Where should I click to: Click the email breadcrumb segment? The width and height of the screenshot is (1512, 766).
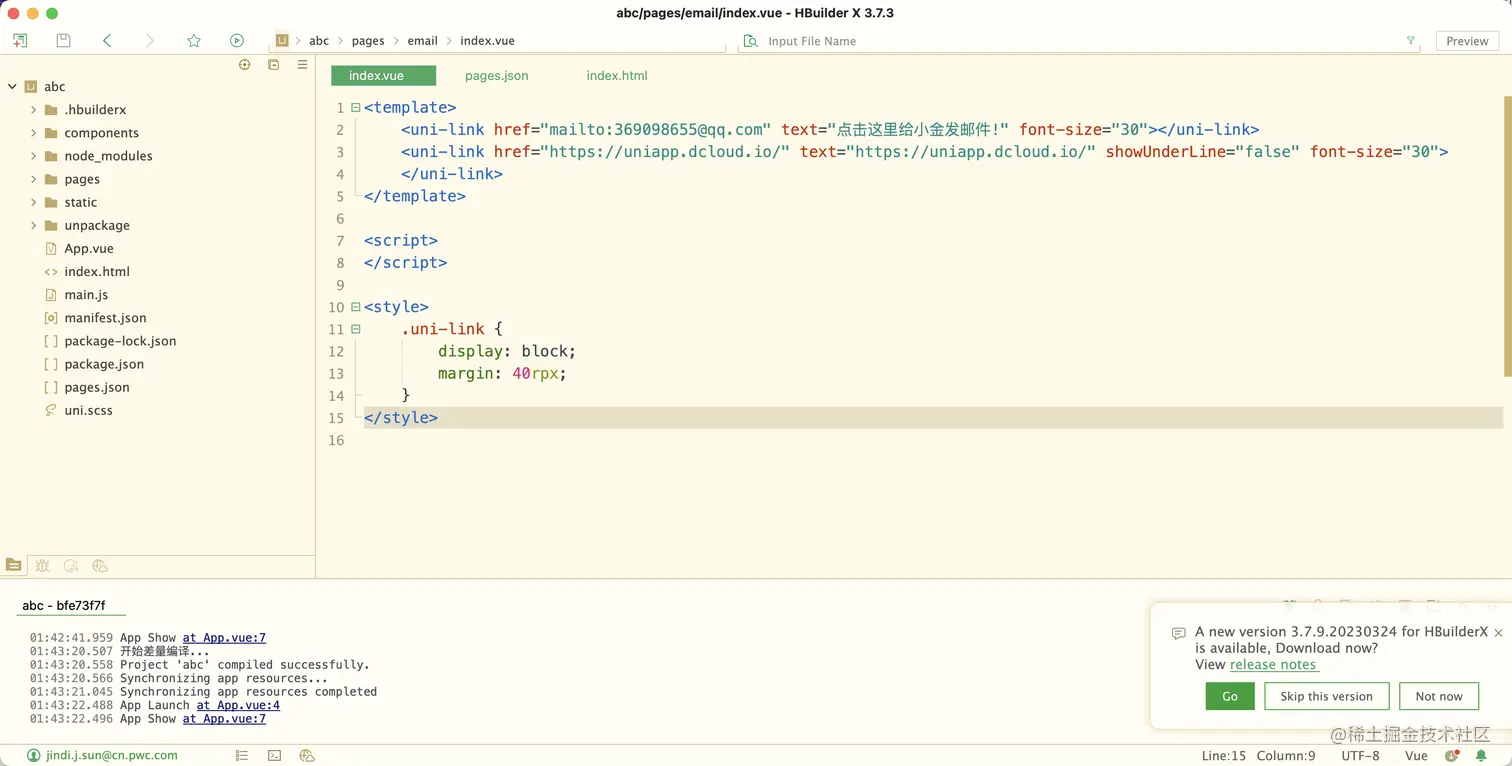point(422,41)
